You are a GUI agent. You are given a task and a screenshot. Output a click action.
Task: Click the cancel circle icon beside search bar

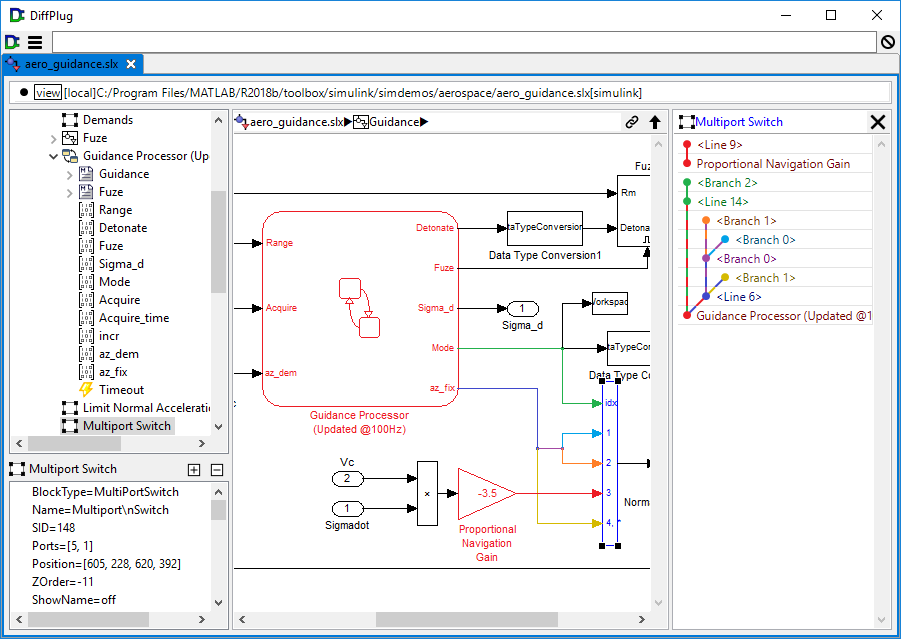point(888,42)
